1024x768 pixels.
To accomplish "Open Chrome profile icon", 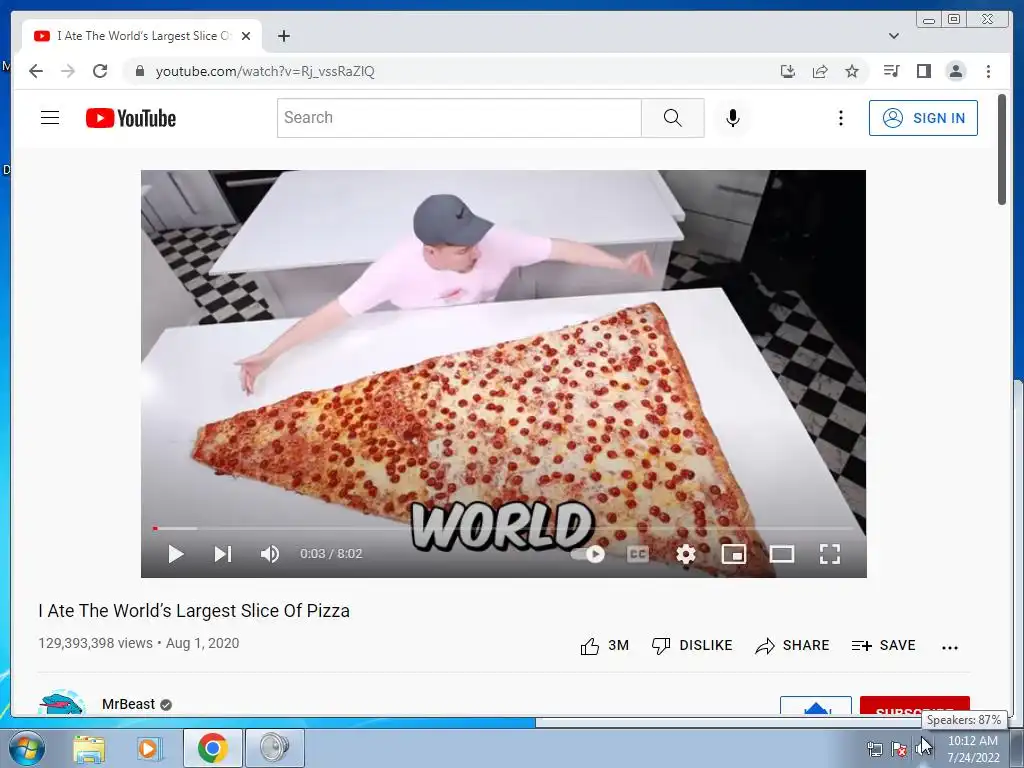I will [955, 71].
